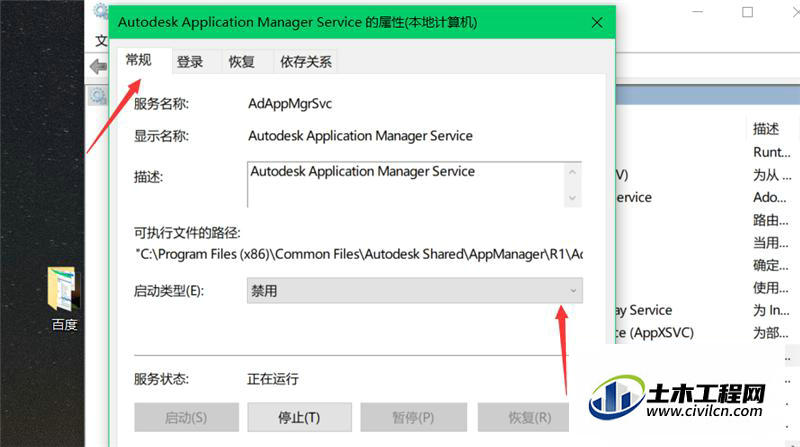Click the '当用...' description cell
Image resolution: width=800 pixels, height=447 pixels.
(x=770, y=242)
